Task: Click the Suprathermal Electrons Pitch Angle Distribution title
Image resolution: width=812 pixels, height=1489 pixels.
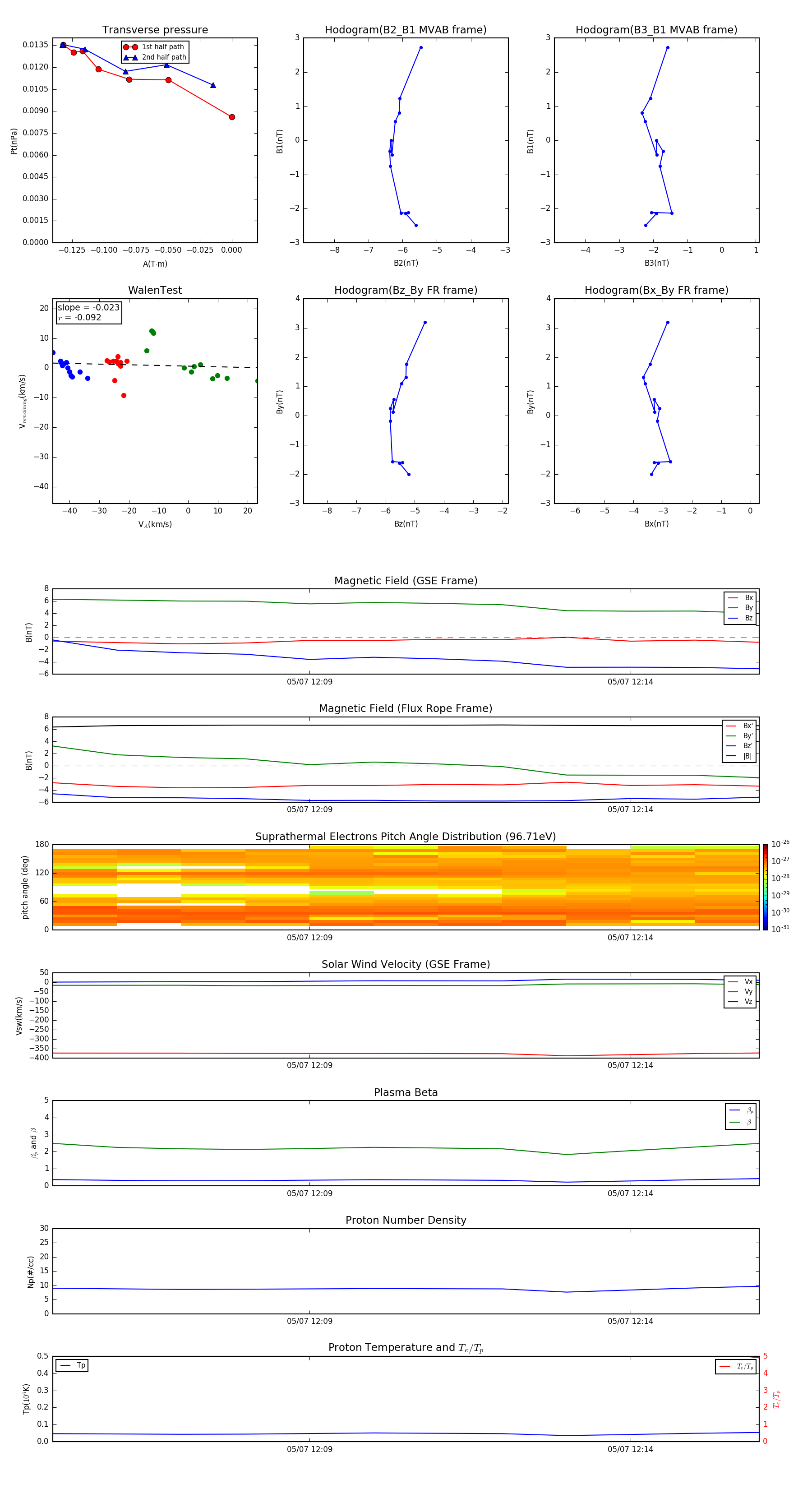Action: tap(406, 837)
